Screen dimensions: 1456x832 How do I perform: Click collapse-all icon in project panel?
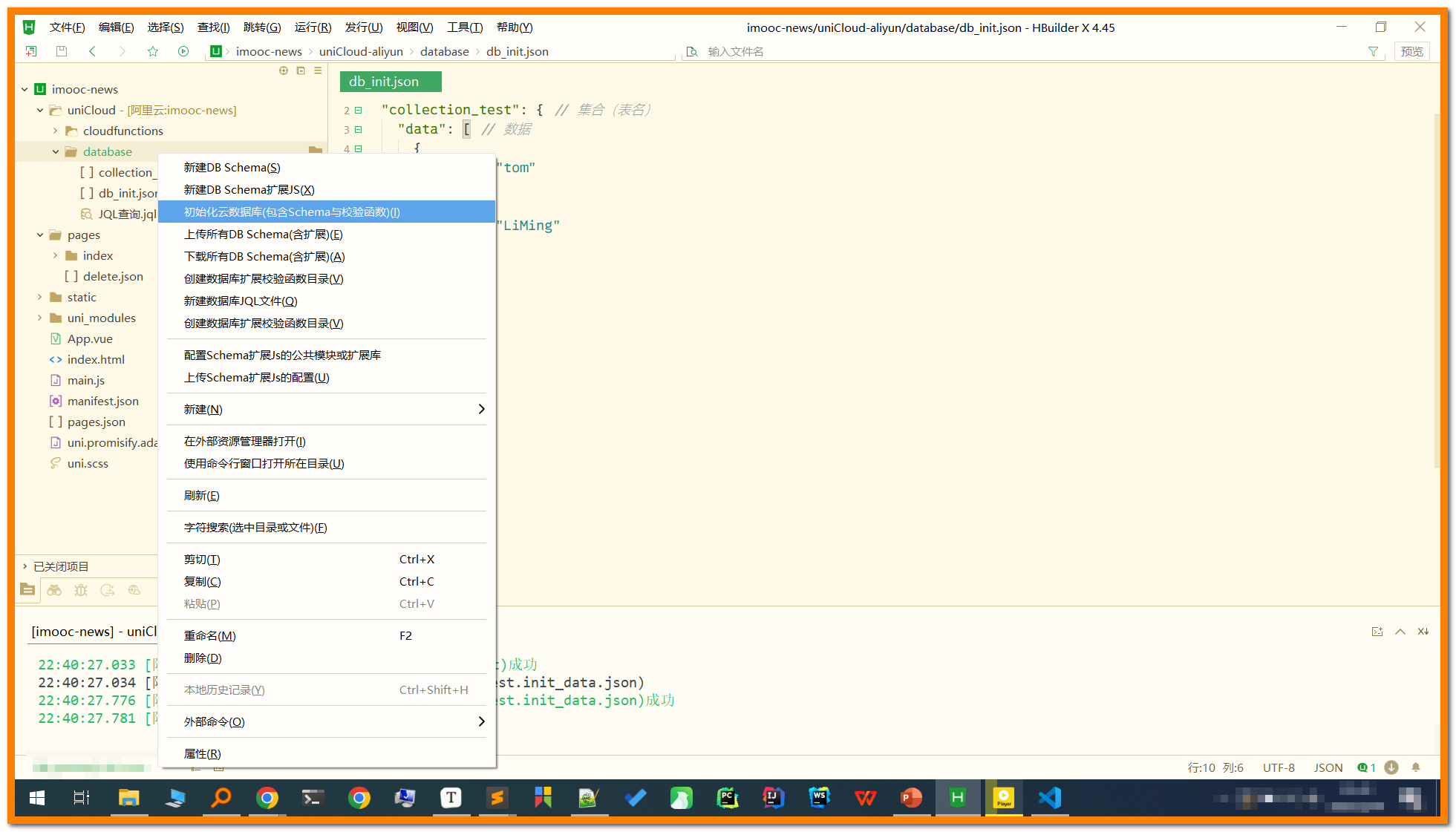point(301,71)
